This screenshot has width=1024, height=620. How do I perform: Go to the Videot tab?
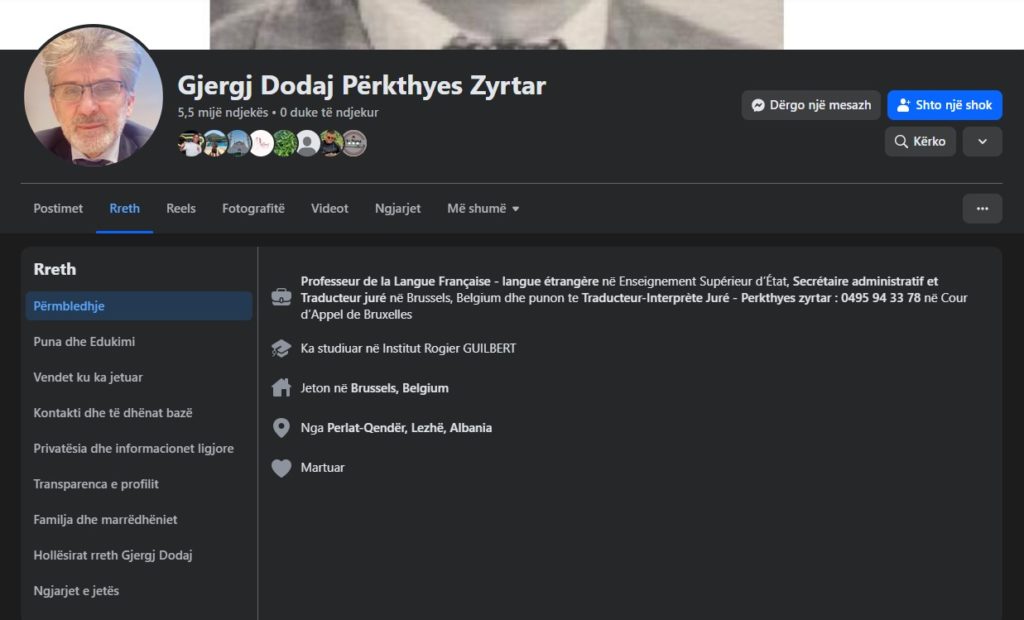330,208
